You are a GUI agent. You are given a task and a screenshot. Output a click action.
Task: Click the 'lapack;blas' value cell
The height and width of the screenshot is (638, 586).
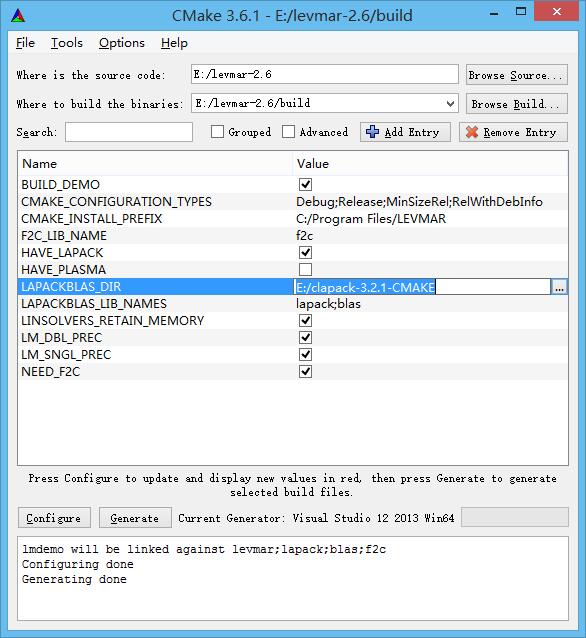(x=328, y=304)
